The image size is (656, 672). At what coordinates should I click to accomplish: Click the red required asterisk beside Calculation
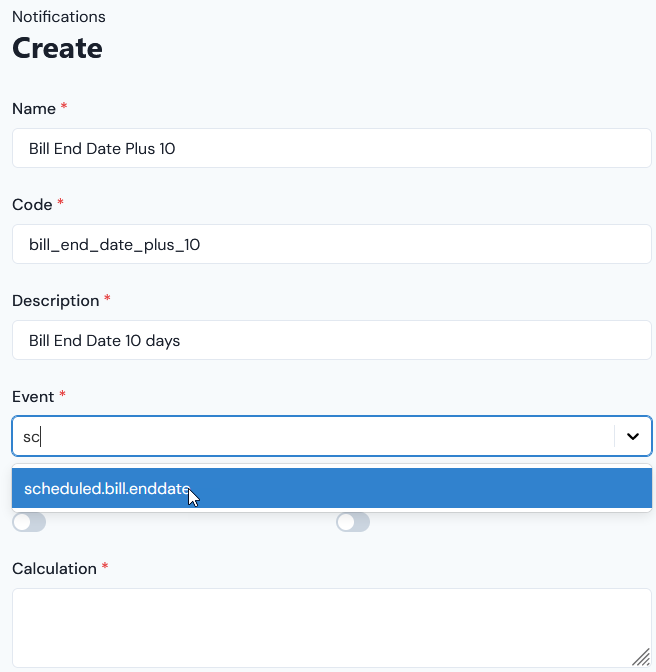click(x=105, y=567)
